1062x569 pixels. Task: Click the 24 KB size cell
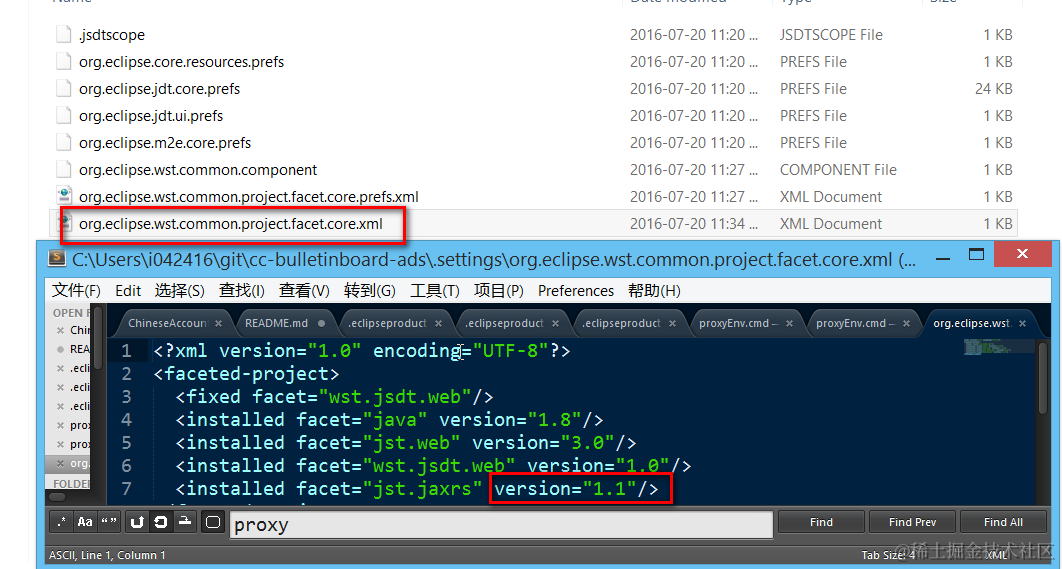(x=994, y=89)
